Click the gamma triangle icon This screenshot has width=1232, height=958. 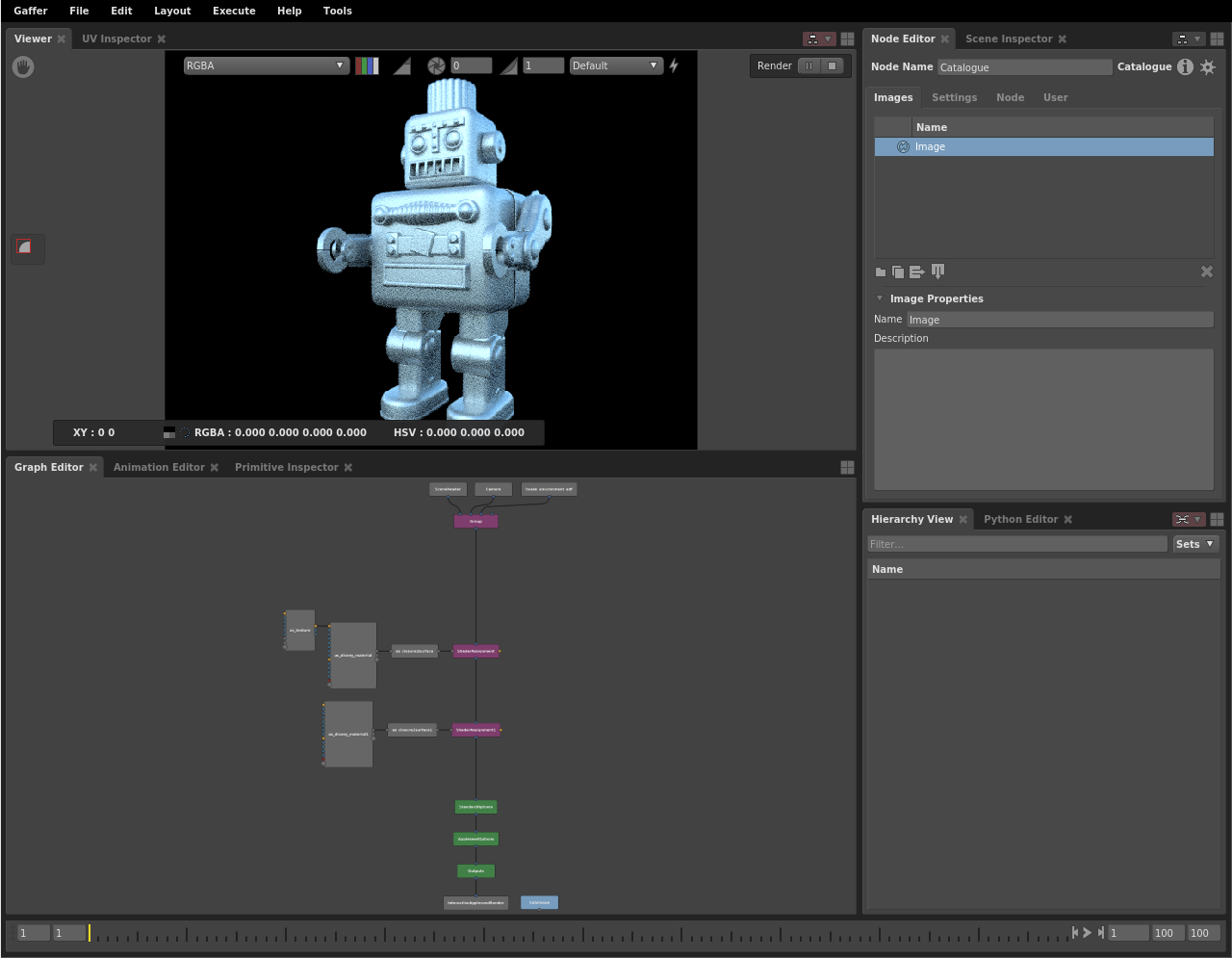pyautogui.click(x=509, y=65)
